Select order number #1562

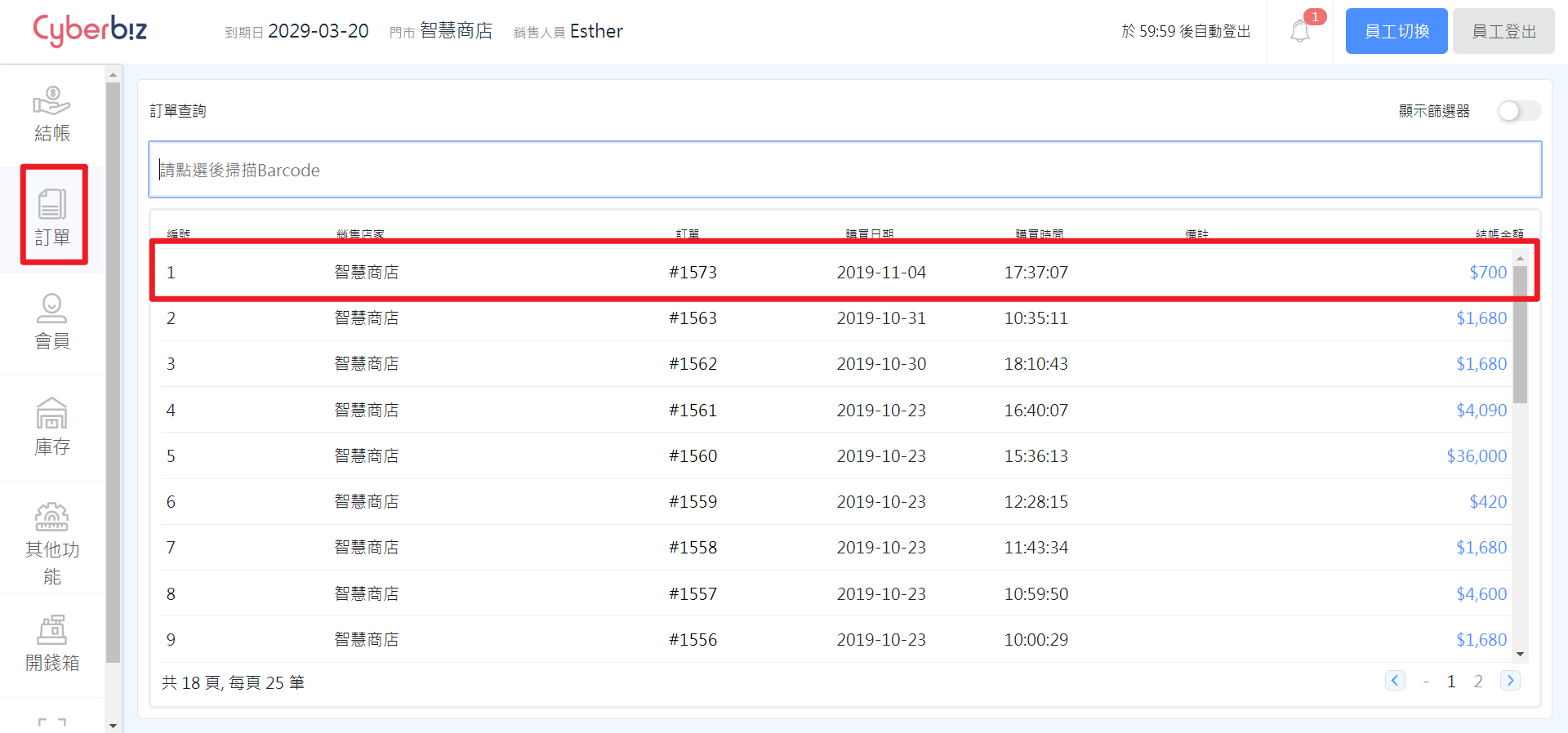click(x=693, y=364)
